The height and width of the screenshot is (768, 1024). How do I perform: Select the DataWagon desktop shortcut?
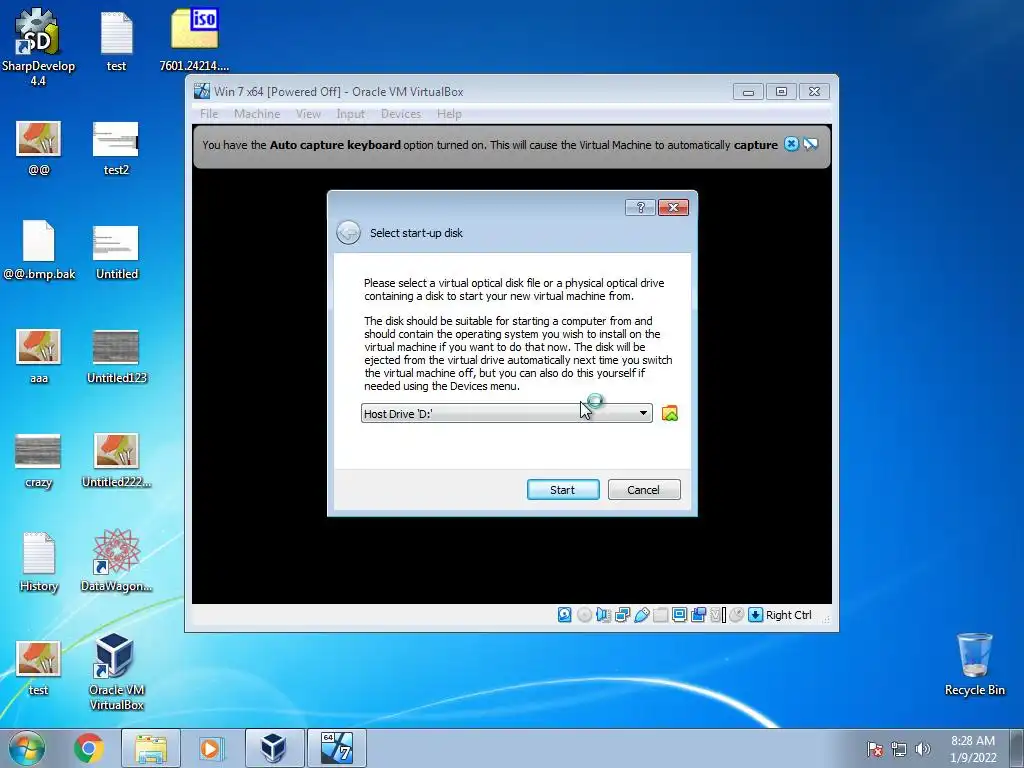116,562
